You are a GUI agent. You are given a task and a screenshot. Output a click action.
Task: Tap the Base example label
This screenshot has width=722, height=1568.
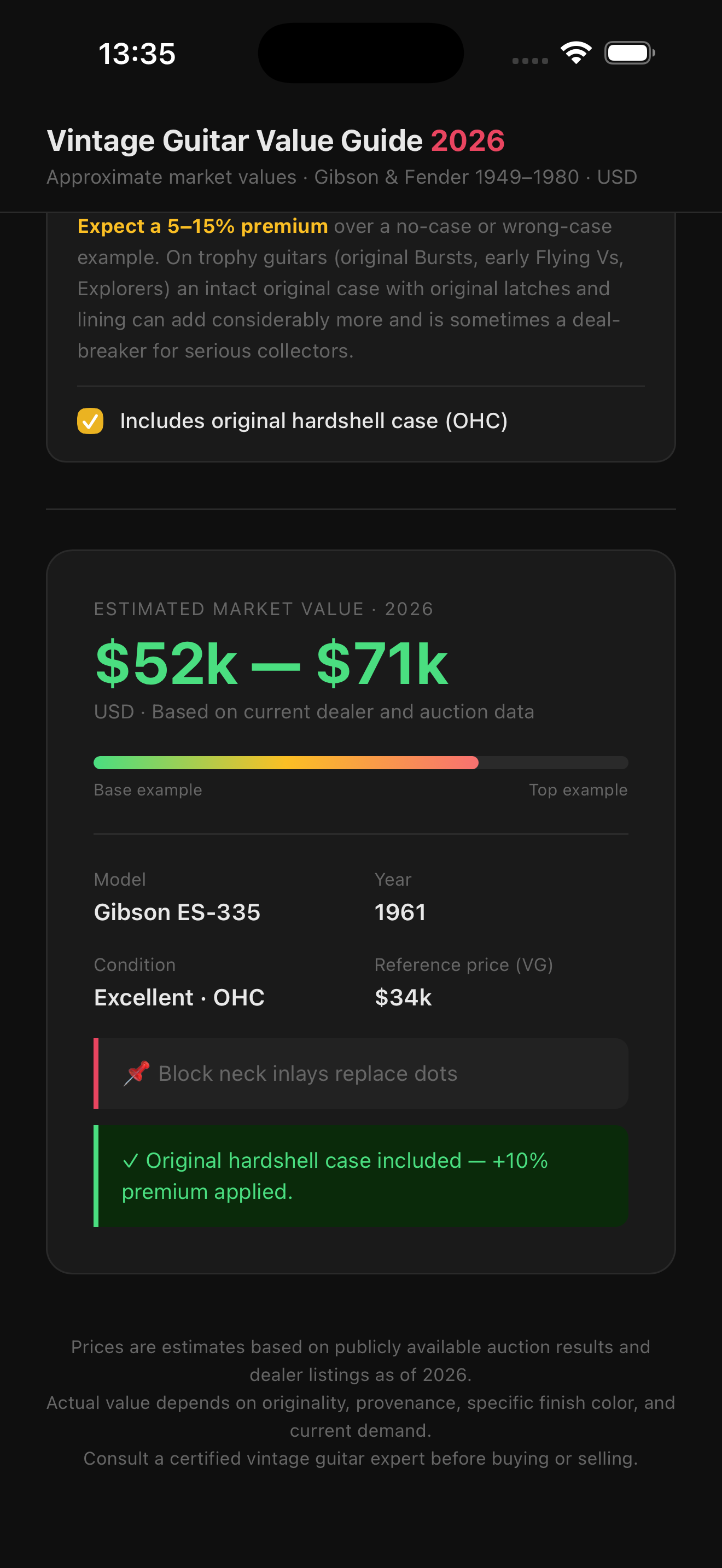pyautogui.click(x=148, y=789)
